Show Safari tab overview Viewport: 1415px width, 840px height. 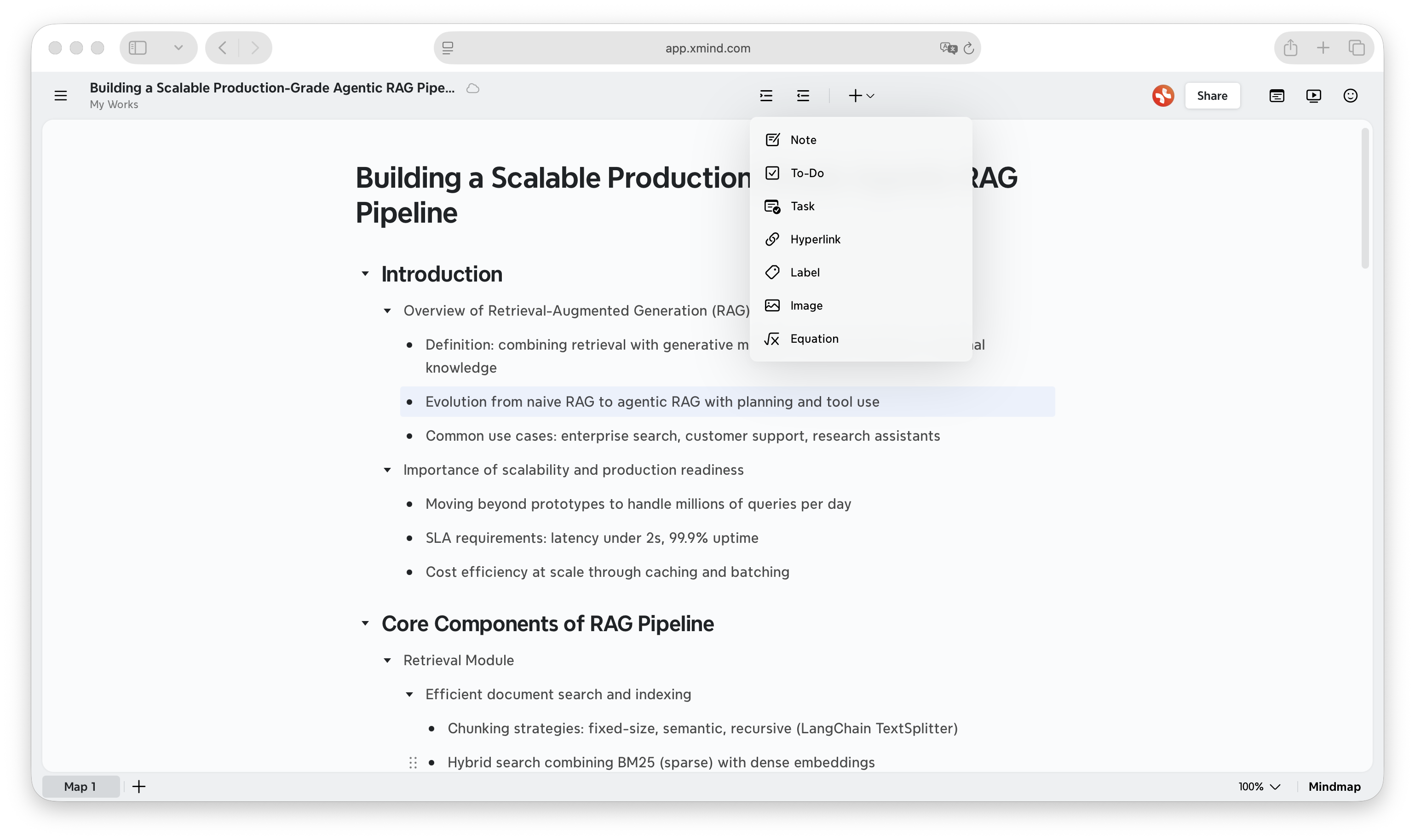1356,47
